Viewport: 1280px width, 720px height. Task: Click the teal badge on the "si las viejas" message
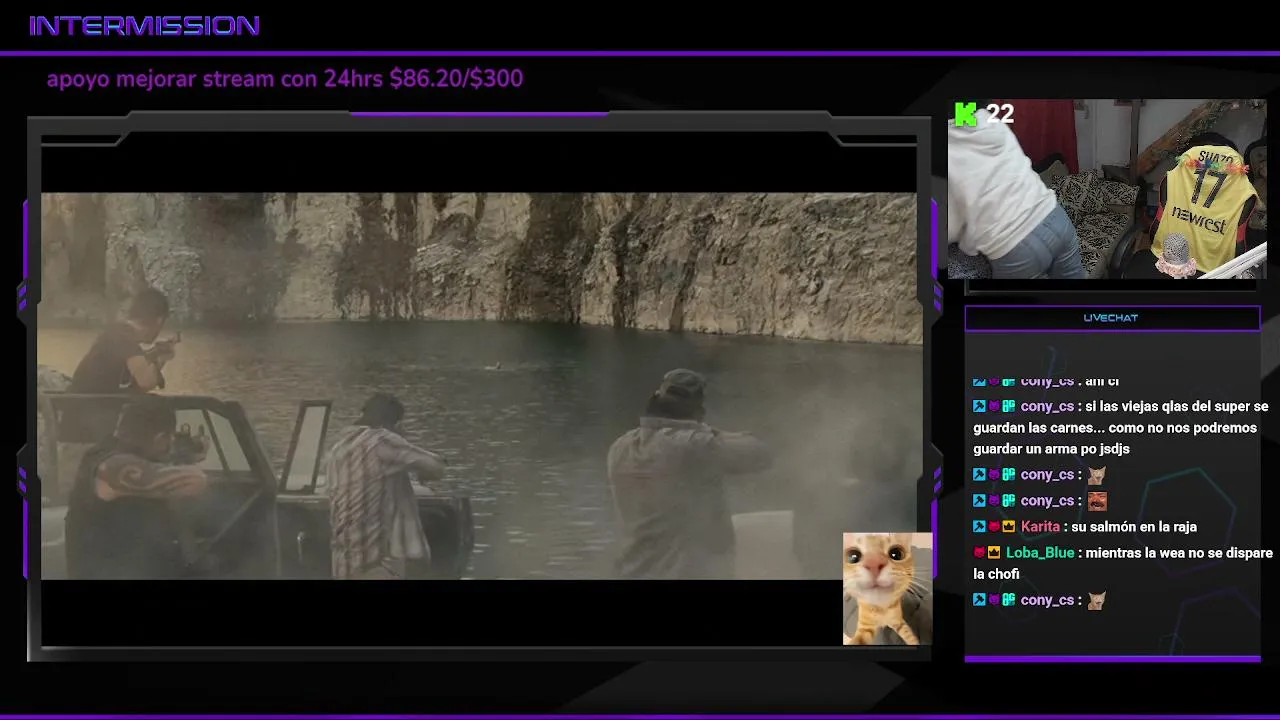[1009, 406]
